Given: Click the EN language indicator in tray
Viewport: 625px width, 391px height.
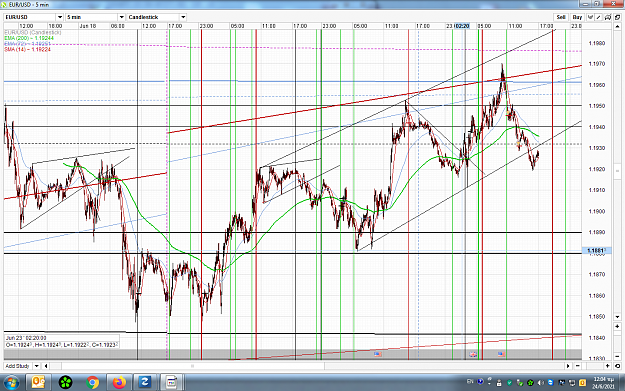Looking at the screenshot, I should 470,381.
